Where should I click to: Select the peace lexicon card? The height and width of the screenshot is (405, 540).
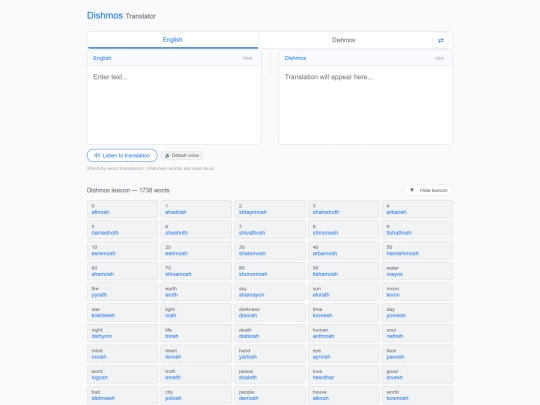pos(270,374)
